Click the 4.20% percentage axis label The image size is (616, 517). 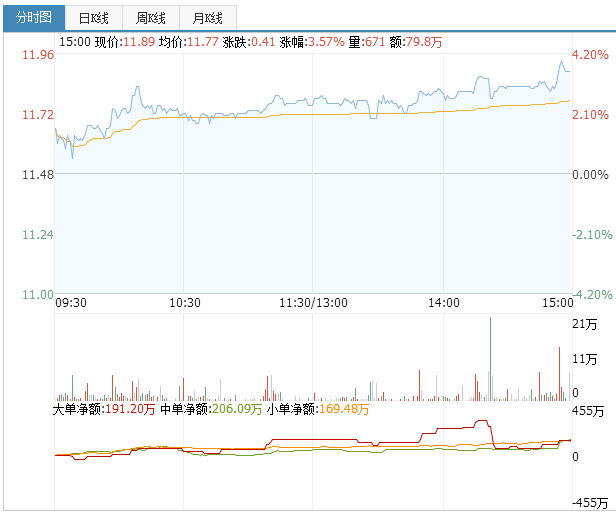(590, 55)
